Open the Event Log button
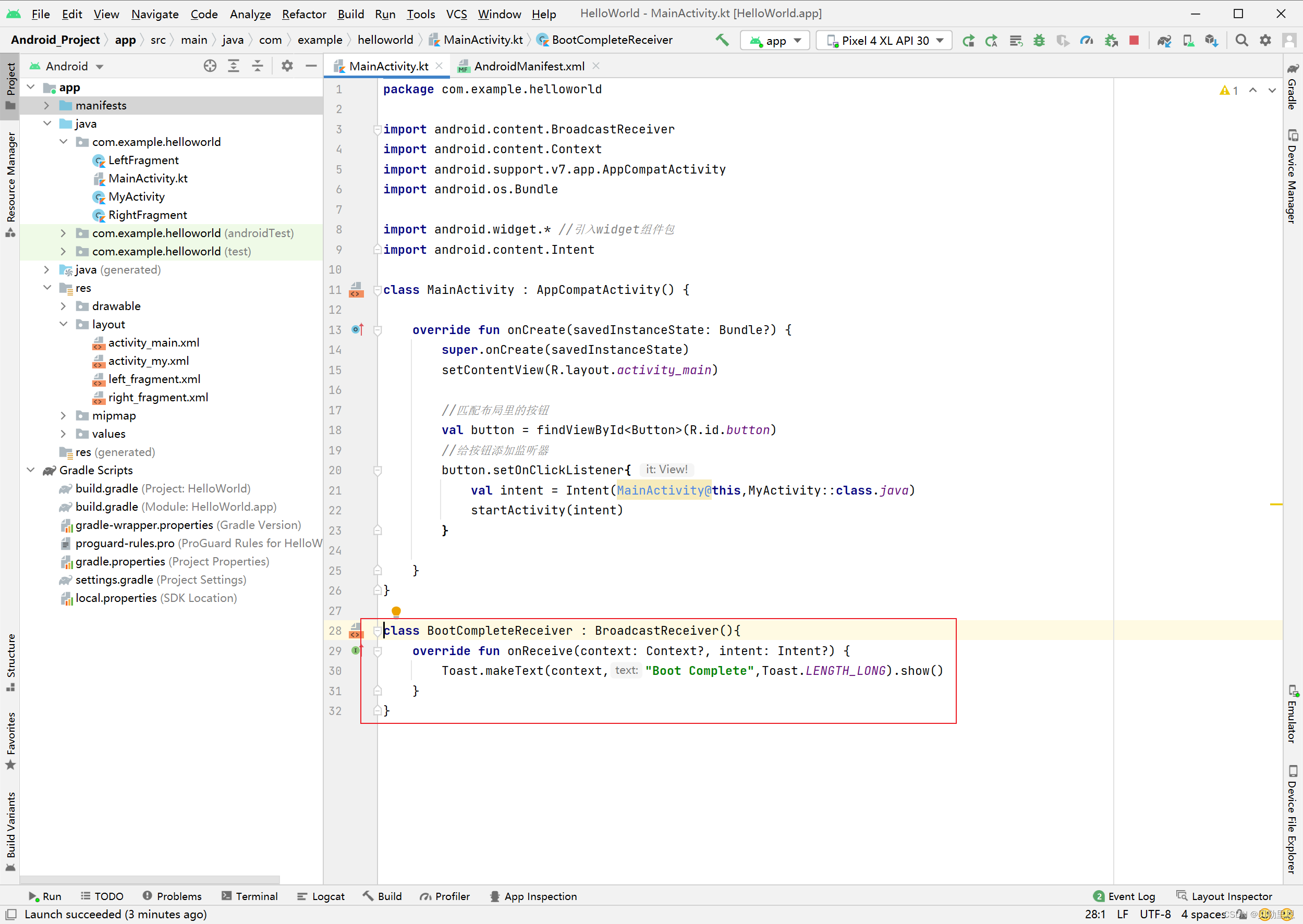Viewport: 1303px width, 924px height. click(x=1124, y=896)
